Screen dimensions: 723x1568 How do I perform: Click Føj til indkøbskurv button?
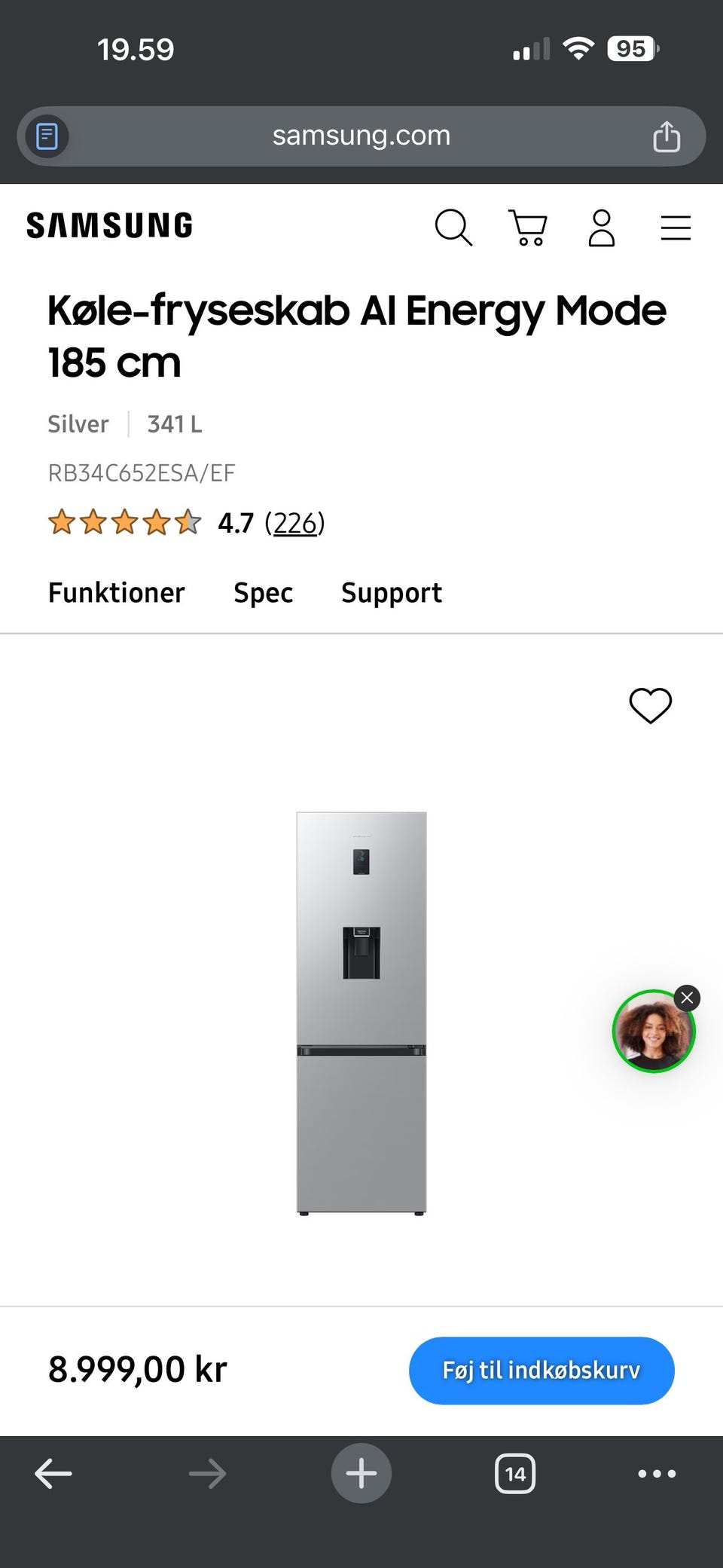(541, 1371)
